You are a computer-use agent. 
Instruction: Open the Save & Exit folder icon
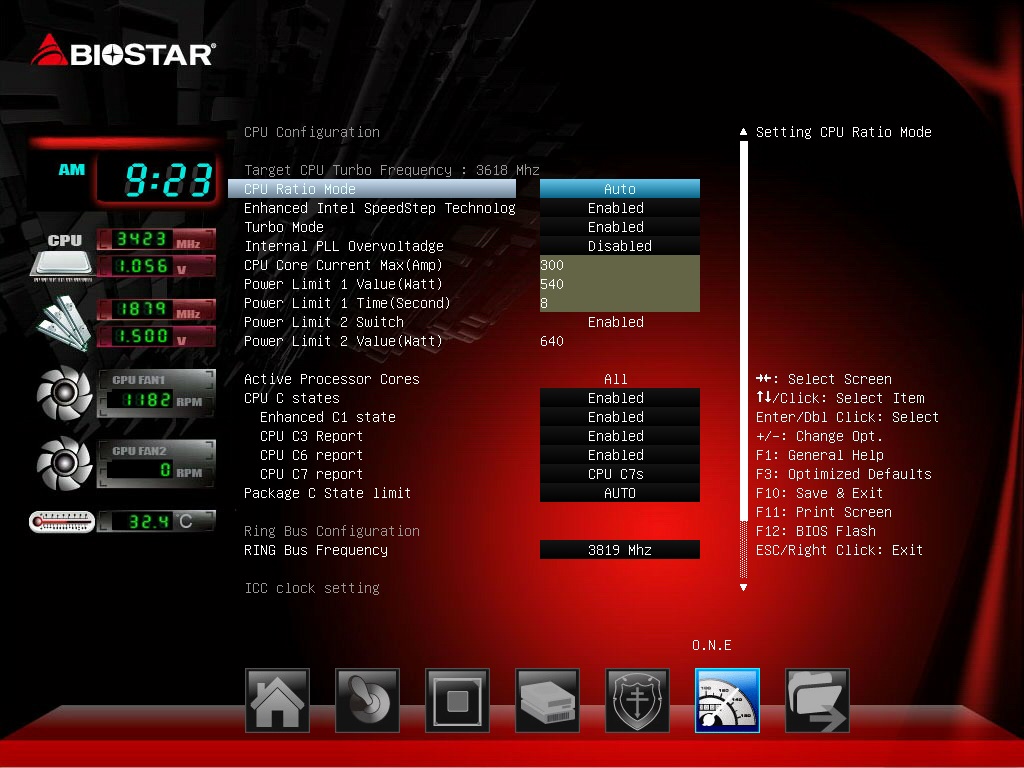tap(817, 700)
